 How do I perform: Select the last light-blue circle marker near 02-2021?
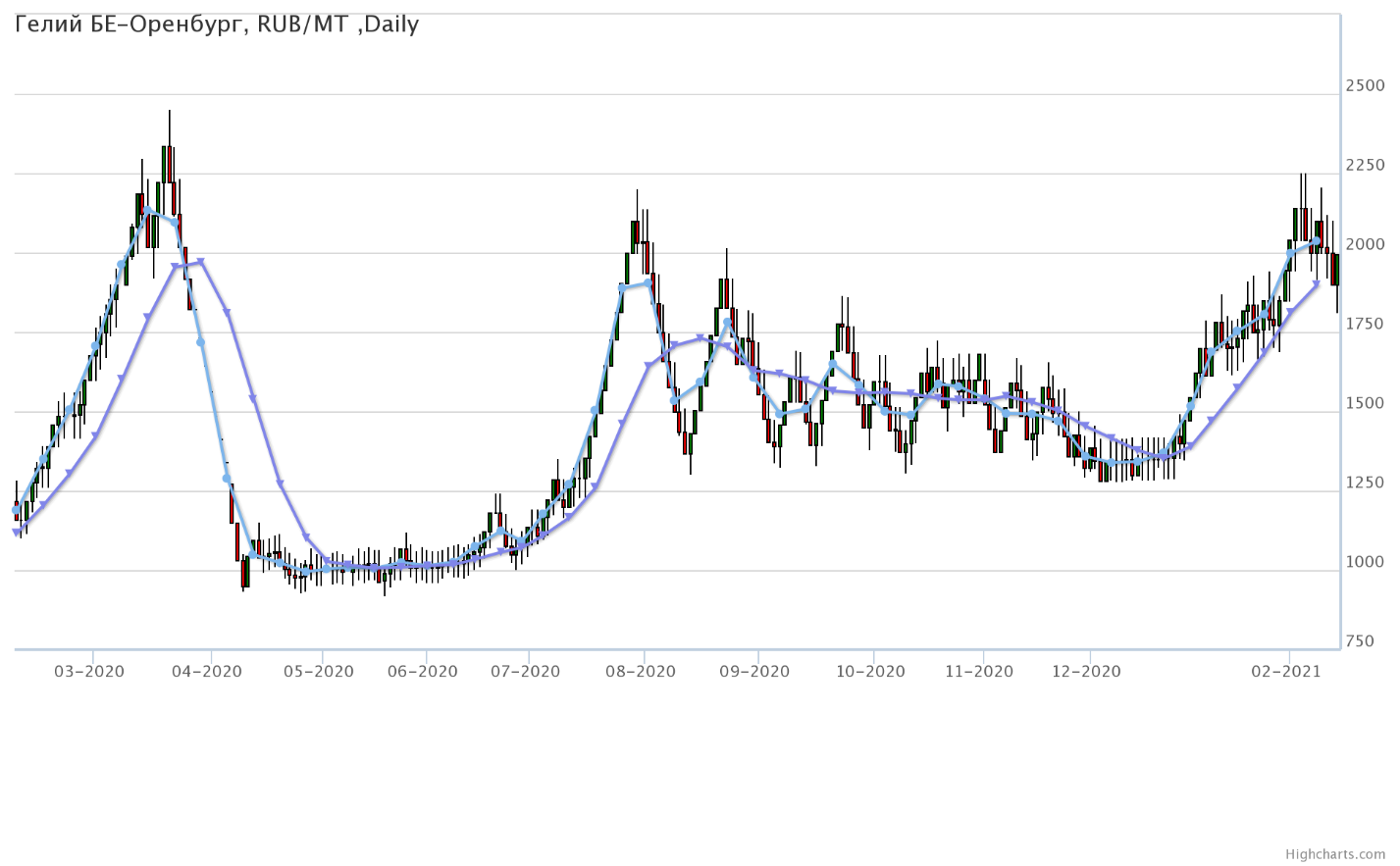(x=1316, y=241)
